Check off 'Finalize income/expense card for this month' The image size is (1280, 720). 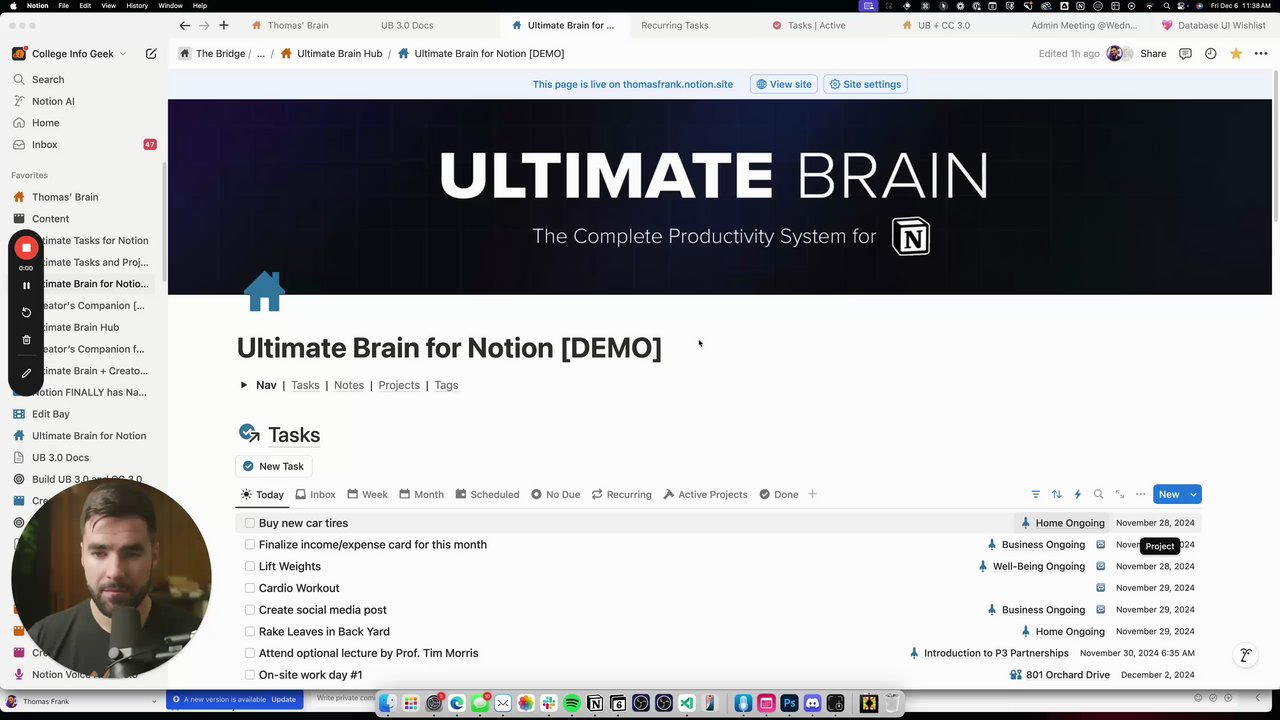(250, 545)
